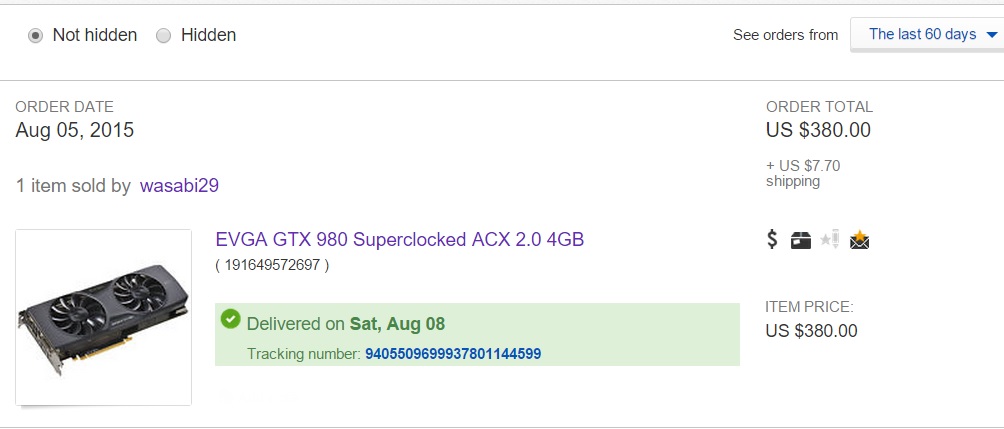Click the "1 item sold by" text
1004x429 pixels.
point(73,185)
